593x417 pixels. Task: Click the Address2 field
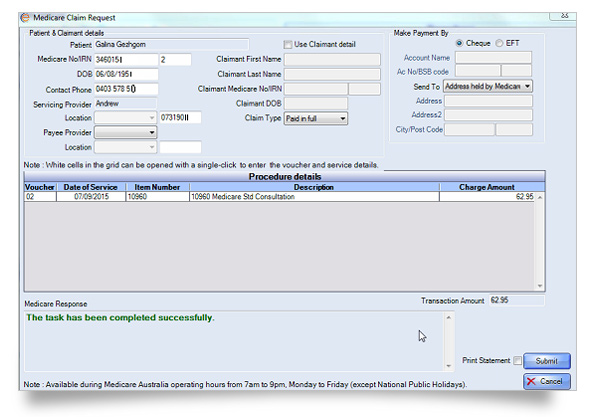point(488,115)
